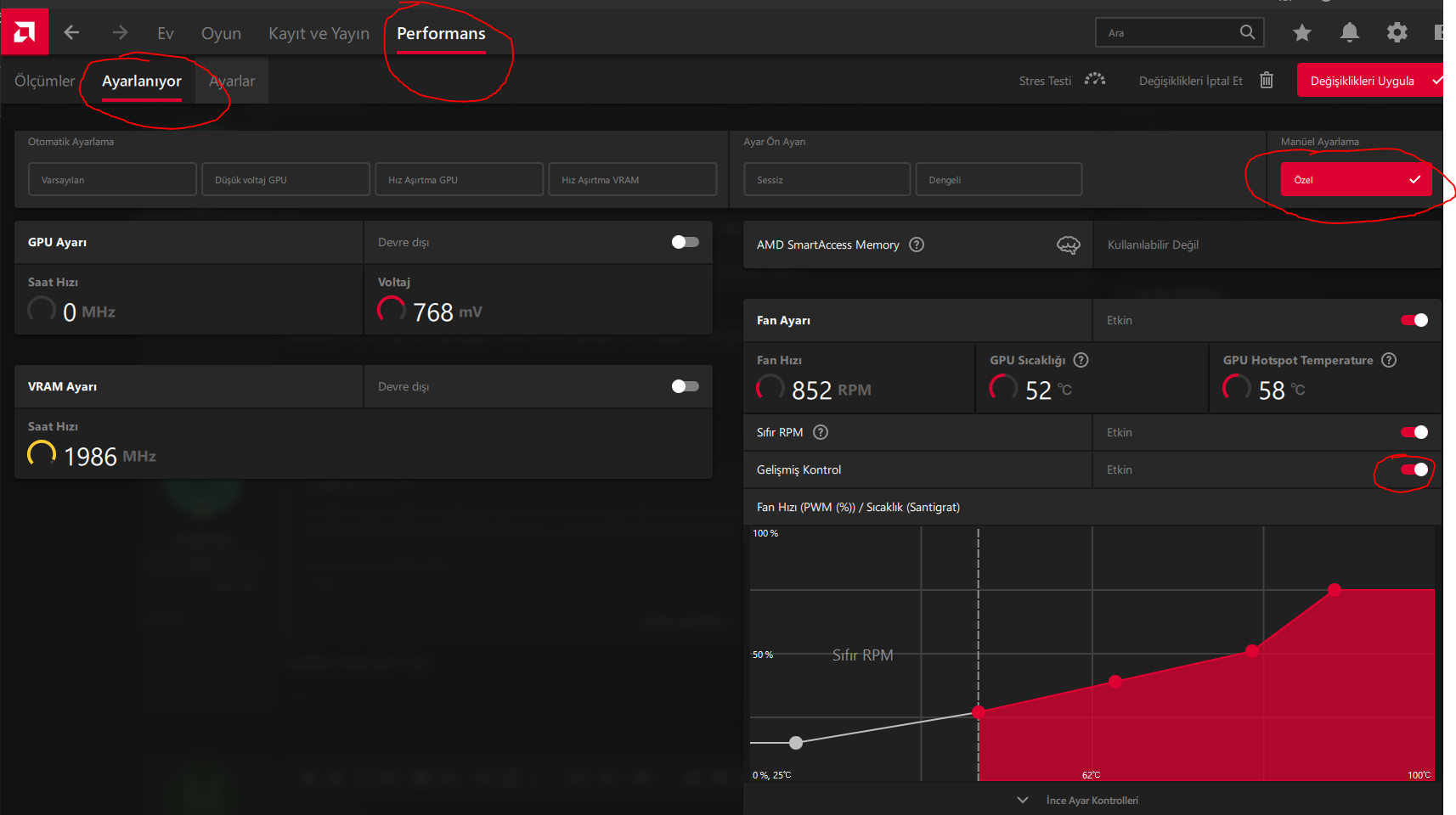
Task: Click the search magnifier icon
Action: (x=1247, y=32)
